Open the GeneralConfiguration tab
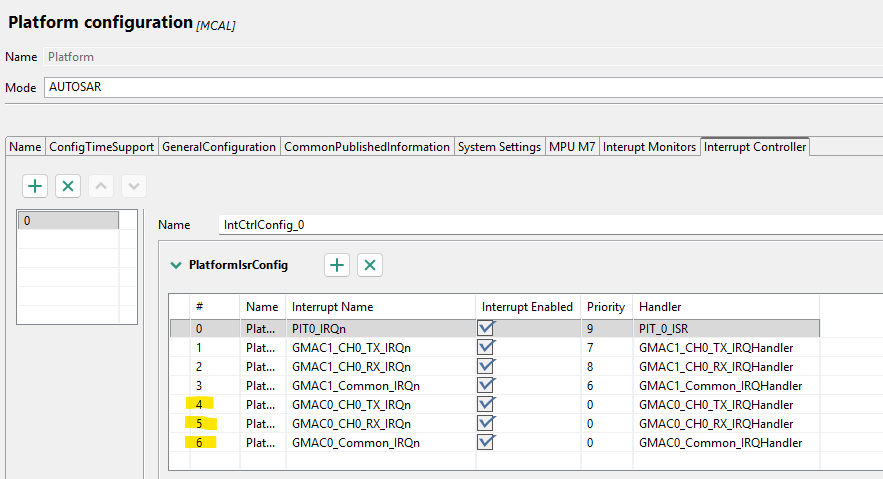The width and height of the screenshot is (883, 479). 219,147
